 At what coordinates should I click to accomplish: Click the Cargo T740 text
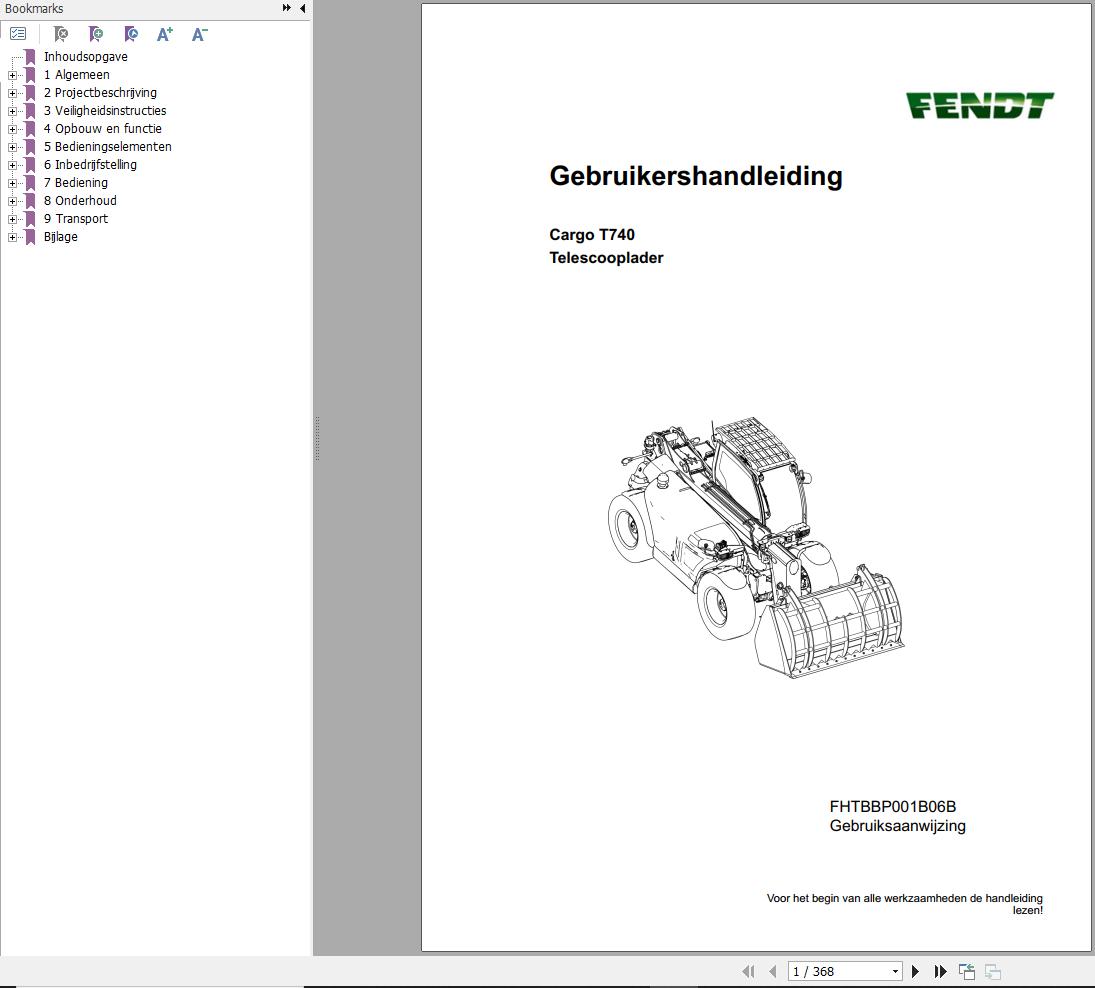591,235
